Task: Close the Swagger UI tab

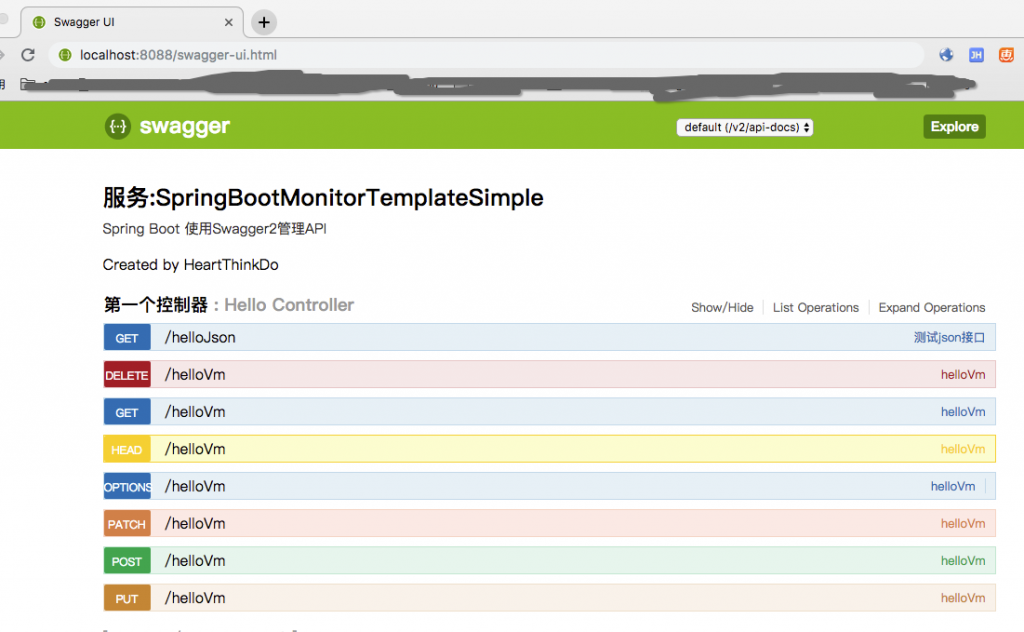Action: tap(229, 22)
